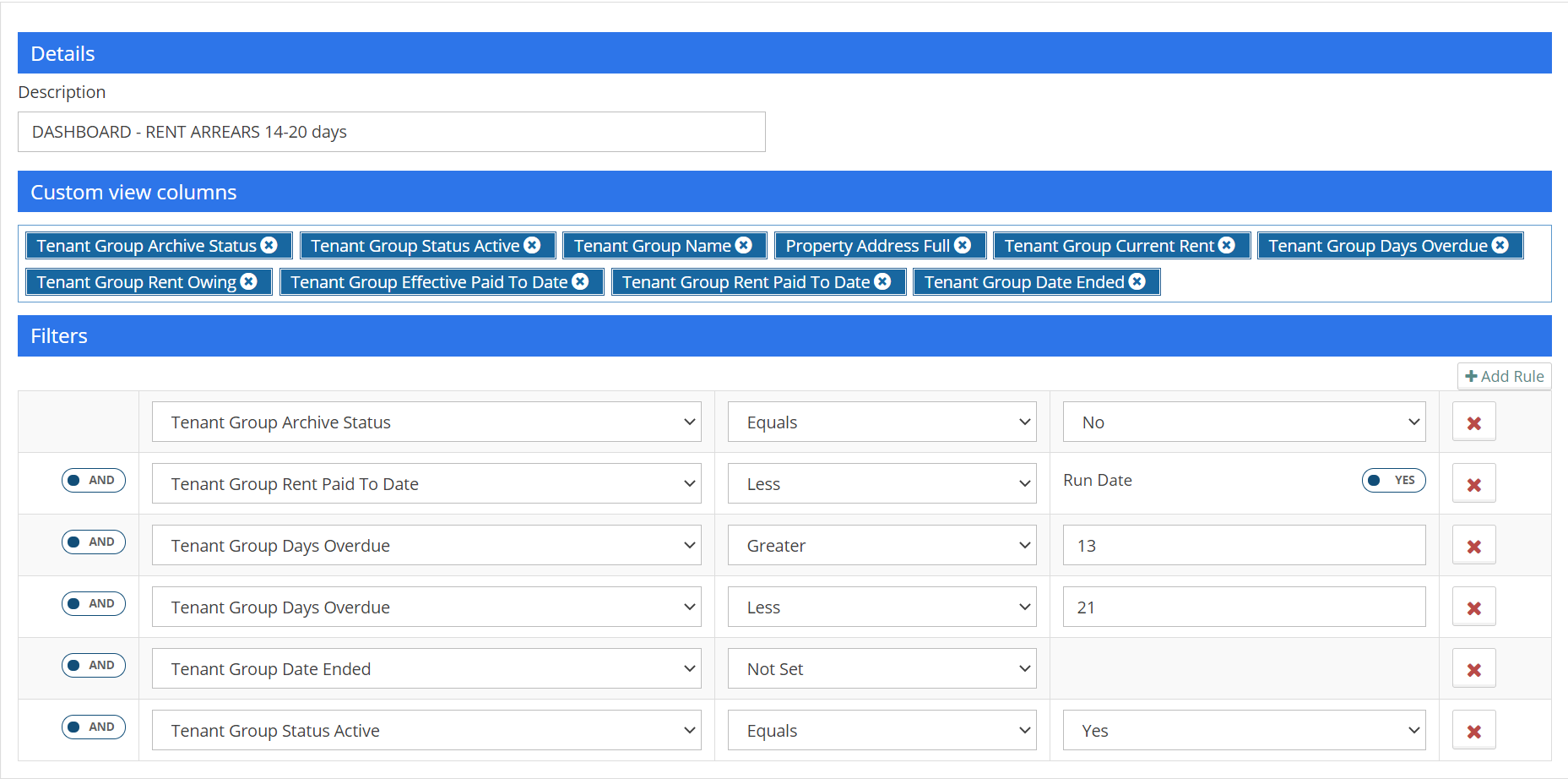The image size is (1568, 779).
Task: Edit the value field containing 21
Action: point(1245,607)
